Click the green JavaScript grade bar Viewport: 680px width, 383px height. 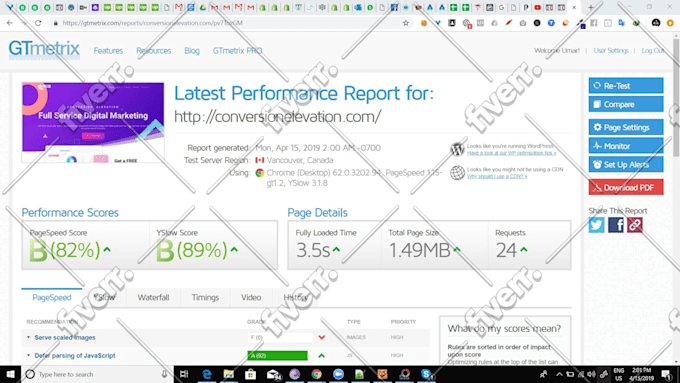coord(278,356)
